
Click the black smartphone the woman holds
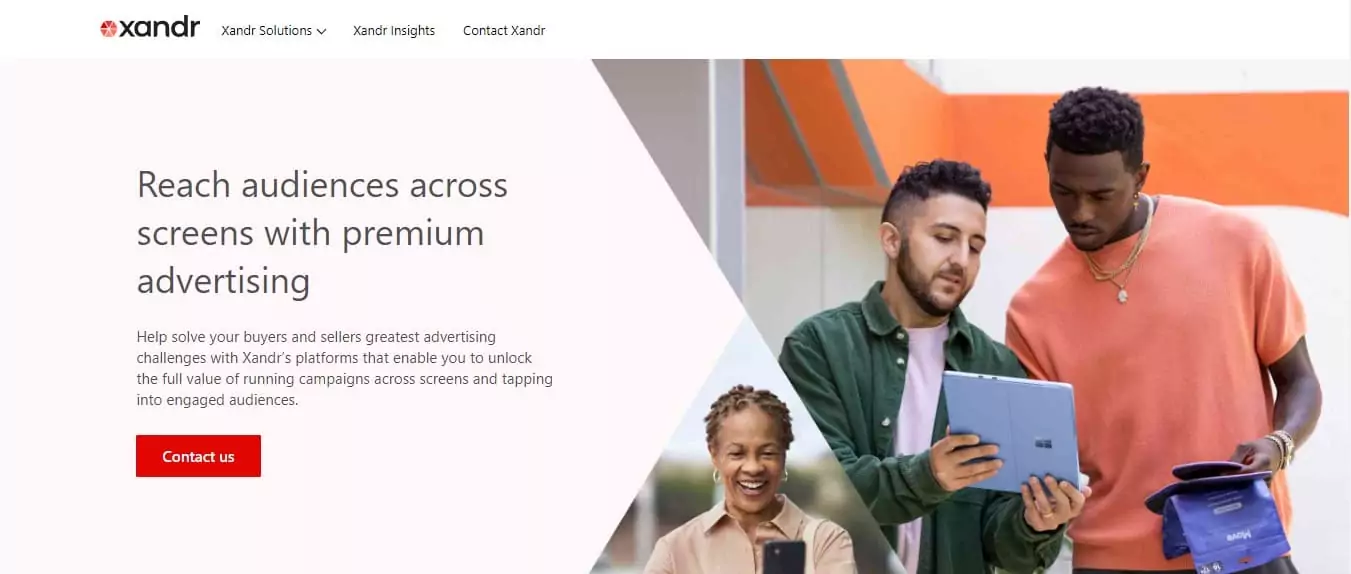coord(783,557)
